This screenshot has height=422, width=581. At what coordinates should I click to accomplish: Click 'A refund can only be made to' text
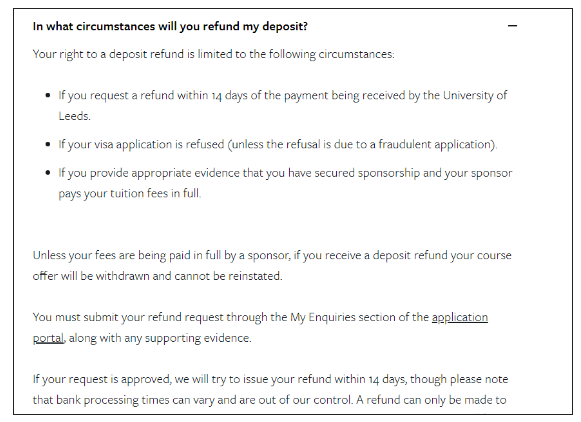pos(431,400)
